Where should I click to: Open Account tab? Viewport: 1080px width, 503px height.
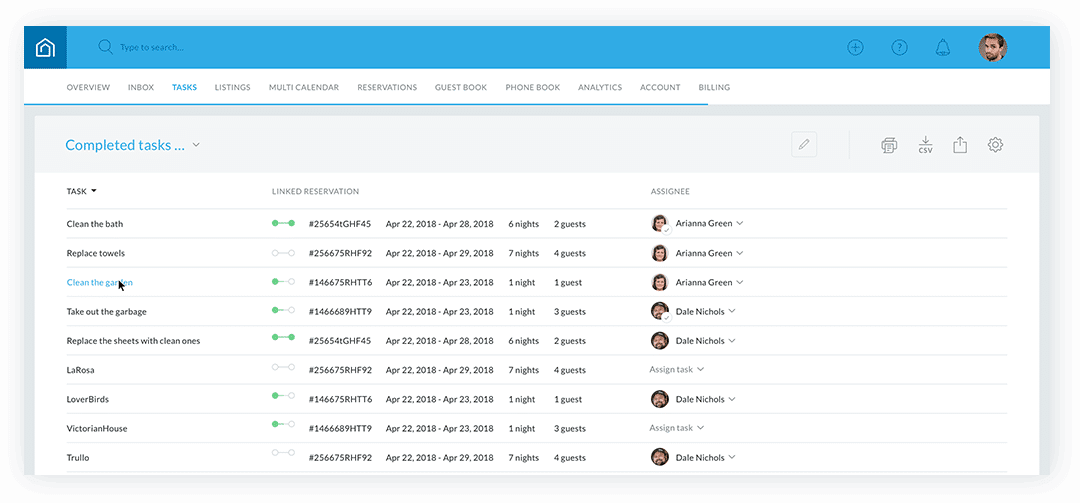(660, 88)
